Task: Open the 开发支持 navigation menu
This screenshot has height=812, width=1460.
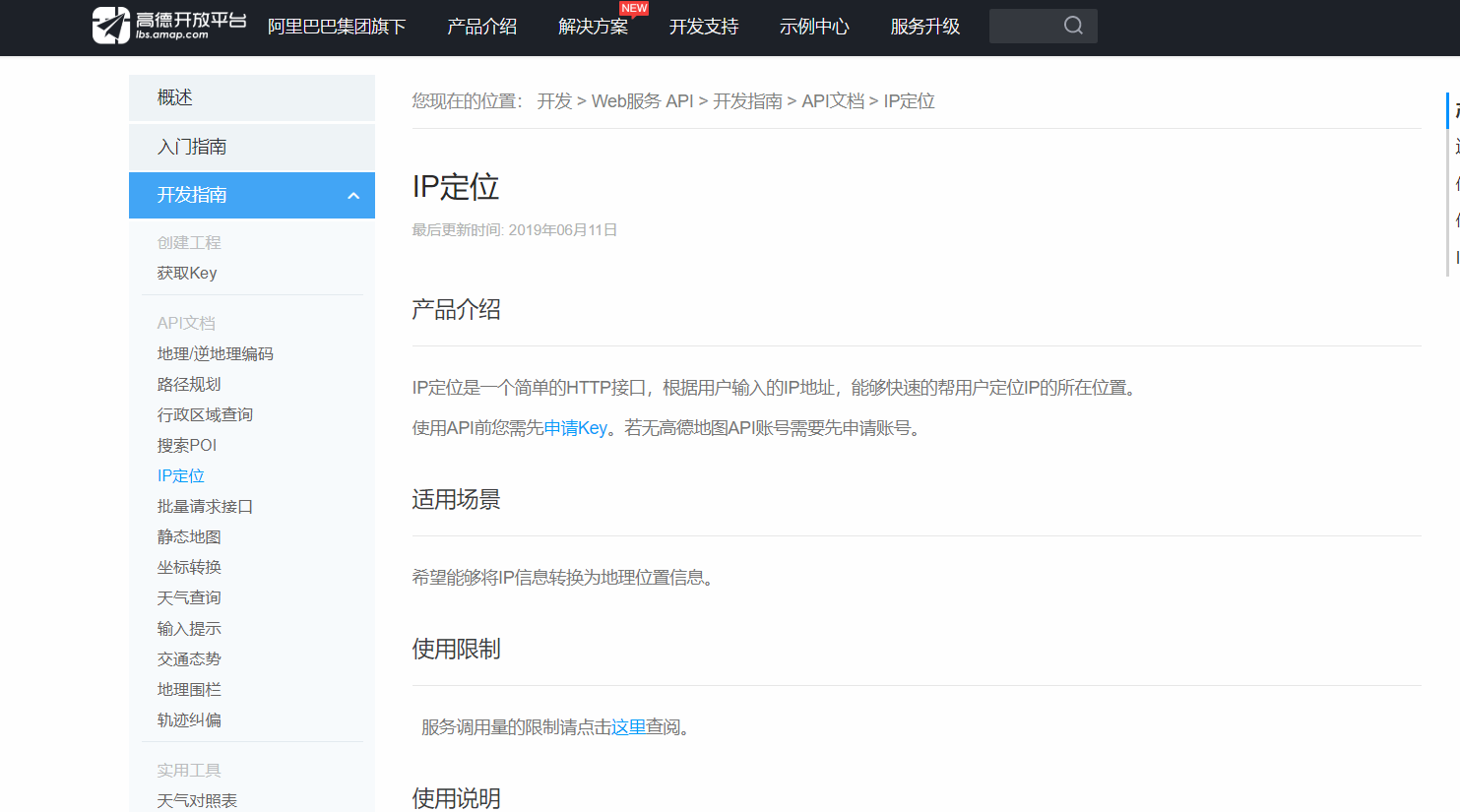Action: (x=704, y=27)
